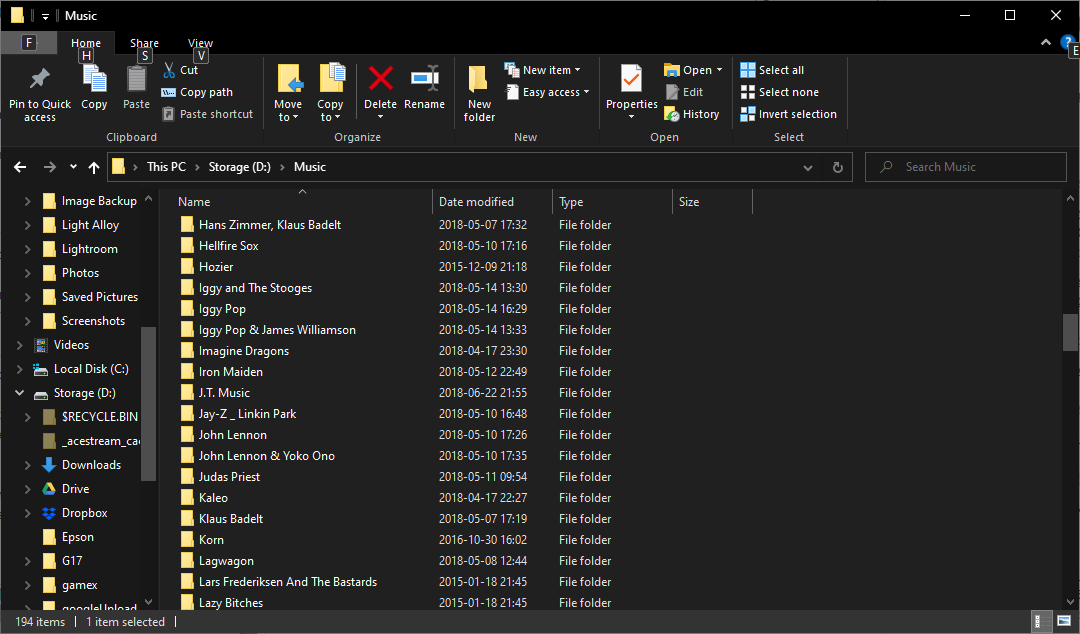Image resolution: width=1080 pixels, height=634 pixels.
Task: Select the John Lennon & Yoko Ono folder
Action: [267, 456]
